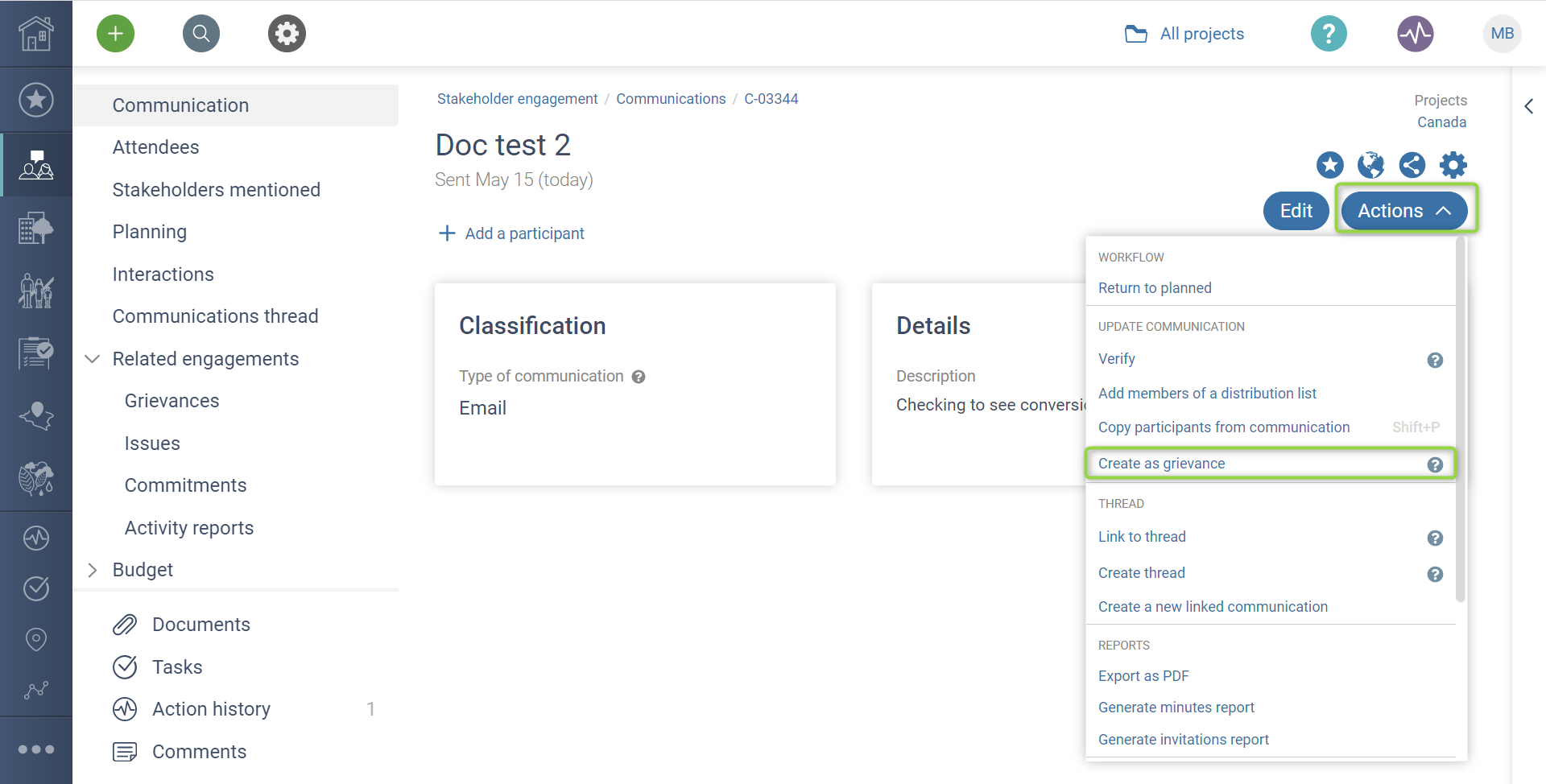Image resolution: width=1546 pixels, height=784 pixels.
Task: Click the green plus add button
Action: tap(116, 34)
